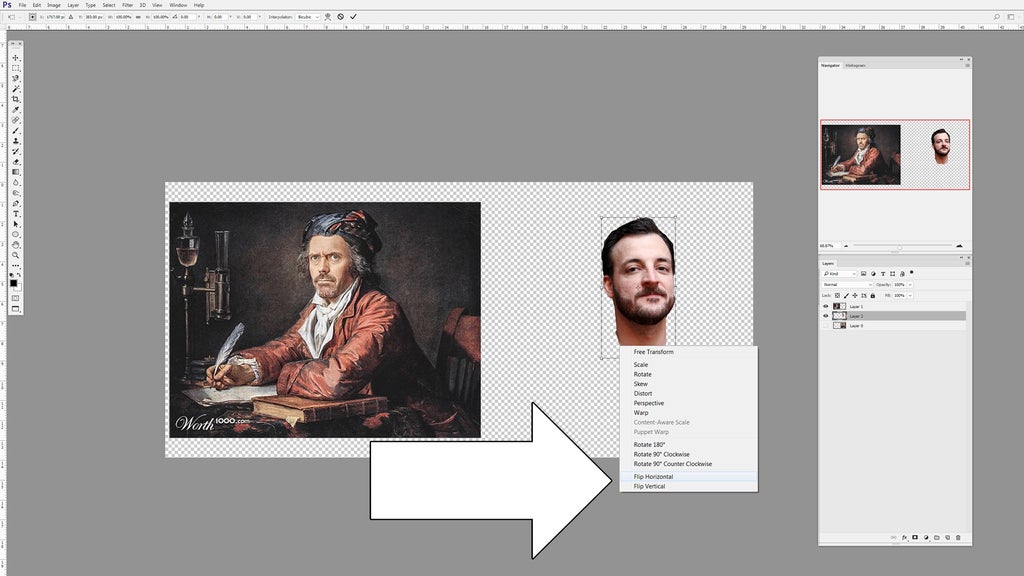Open the Edit Toolbar three-dots button
The width and height of the screenshot is (1024, 576).
[x=16, y=266]
